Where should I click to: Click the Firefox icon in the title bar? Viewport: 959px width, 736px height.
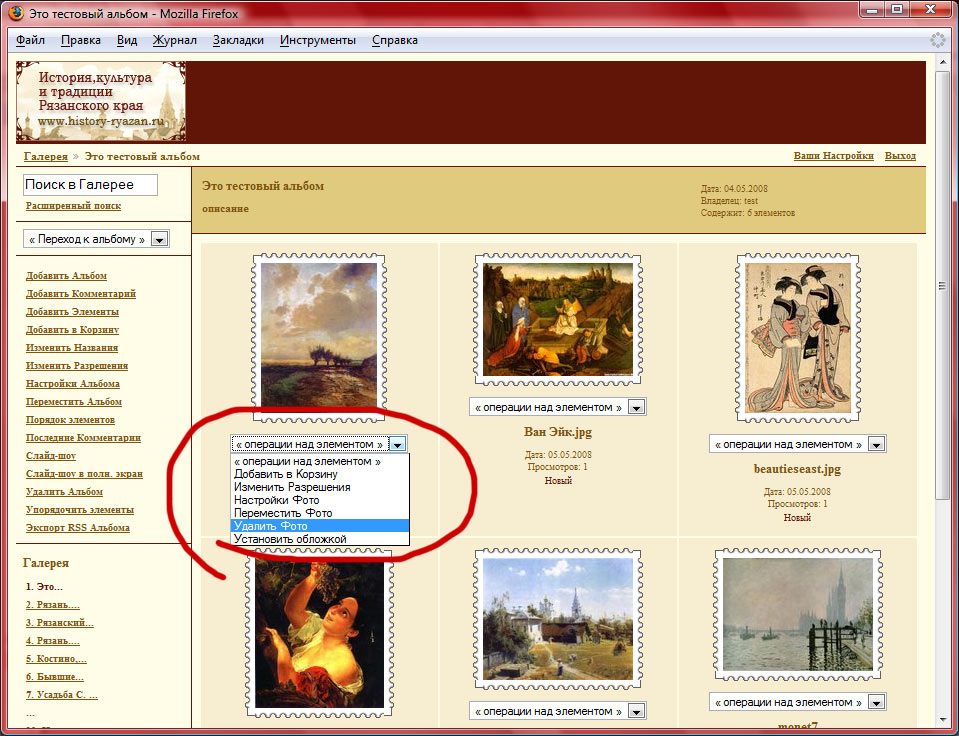(x=15, y=13)
